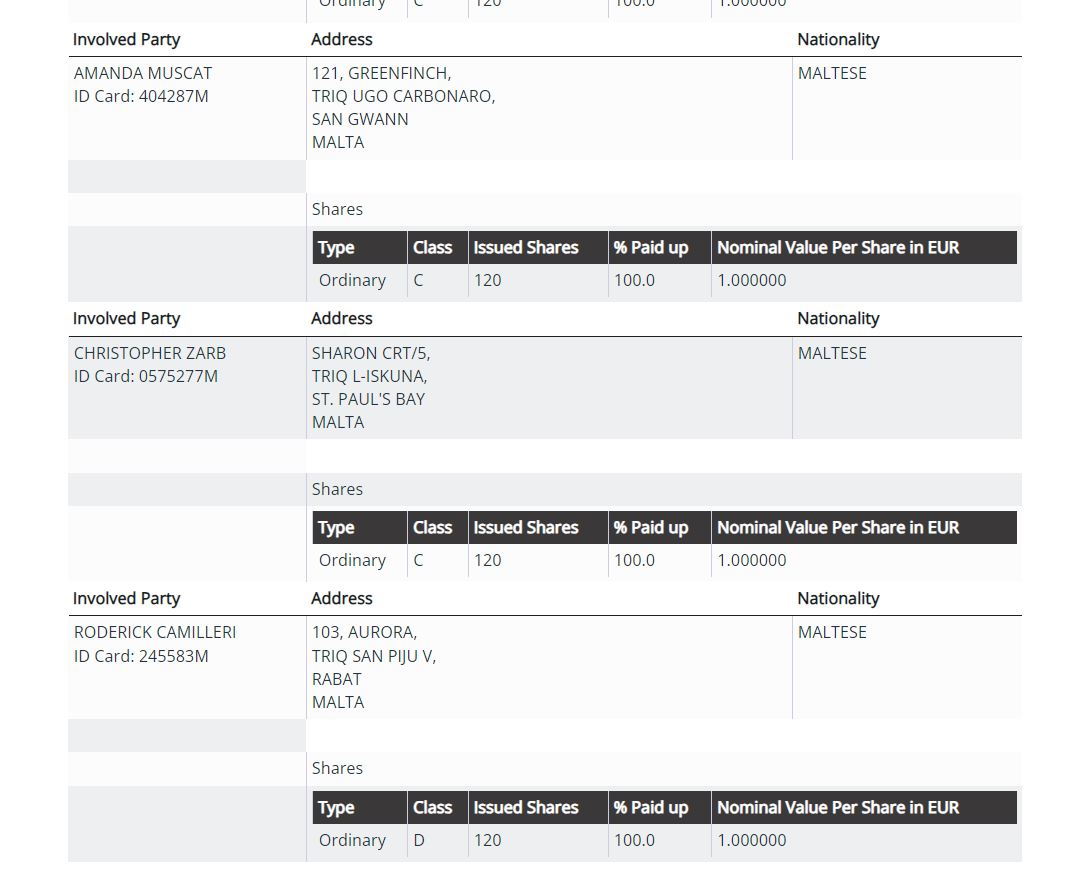The width and height of the screenshot is (1077, 886).
Task: Click the 103, AURORA address line
Action: point(364,632)
